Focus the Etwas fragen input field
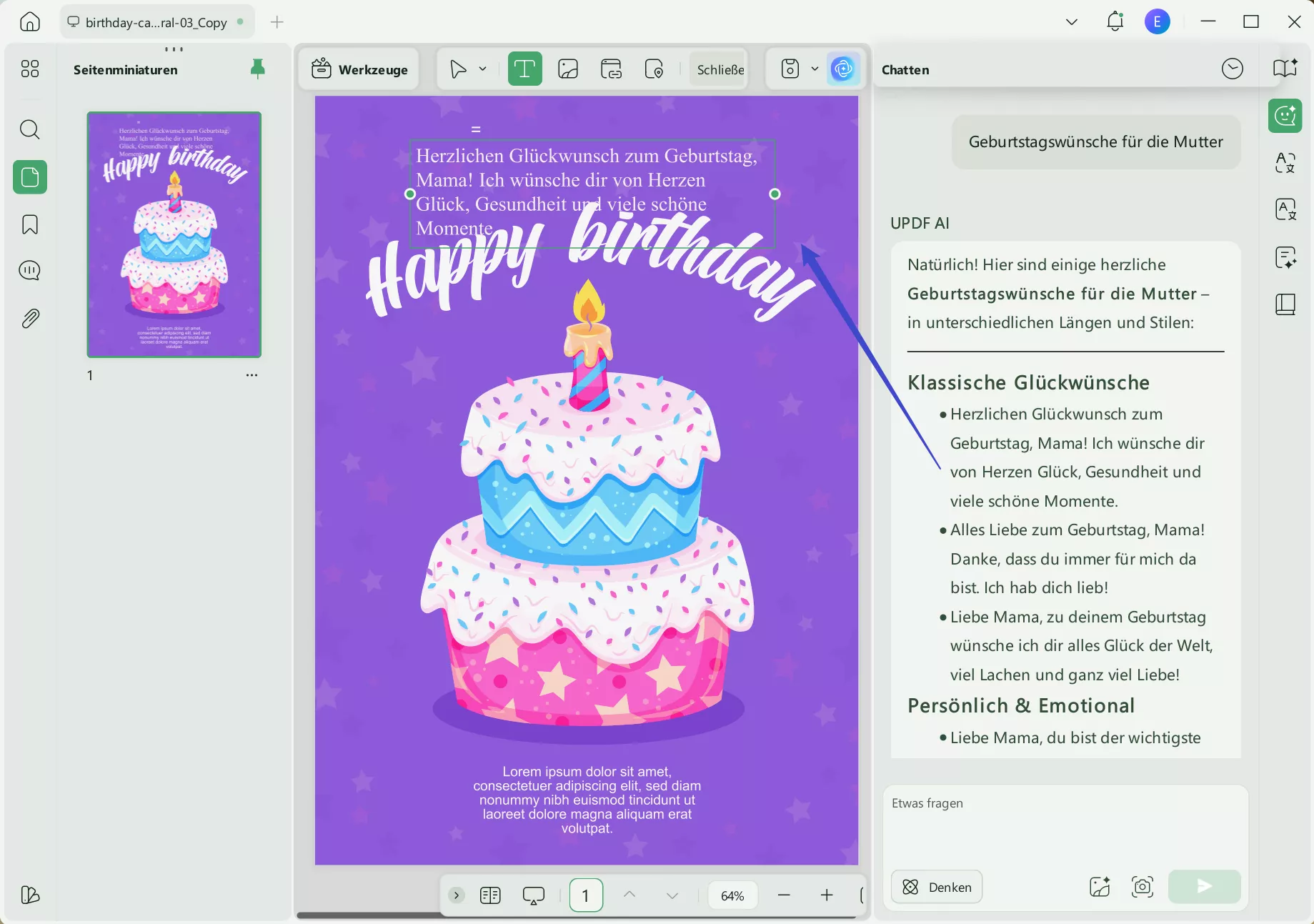 coord(1065,825)
